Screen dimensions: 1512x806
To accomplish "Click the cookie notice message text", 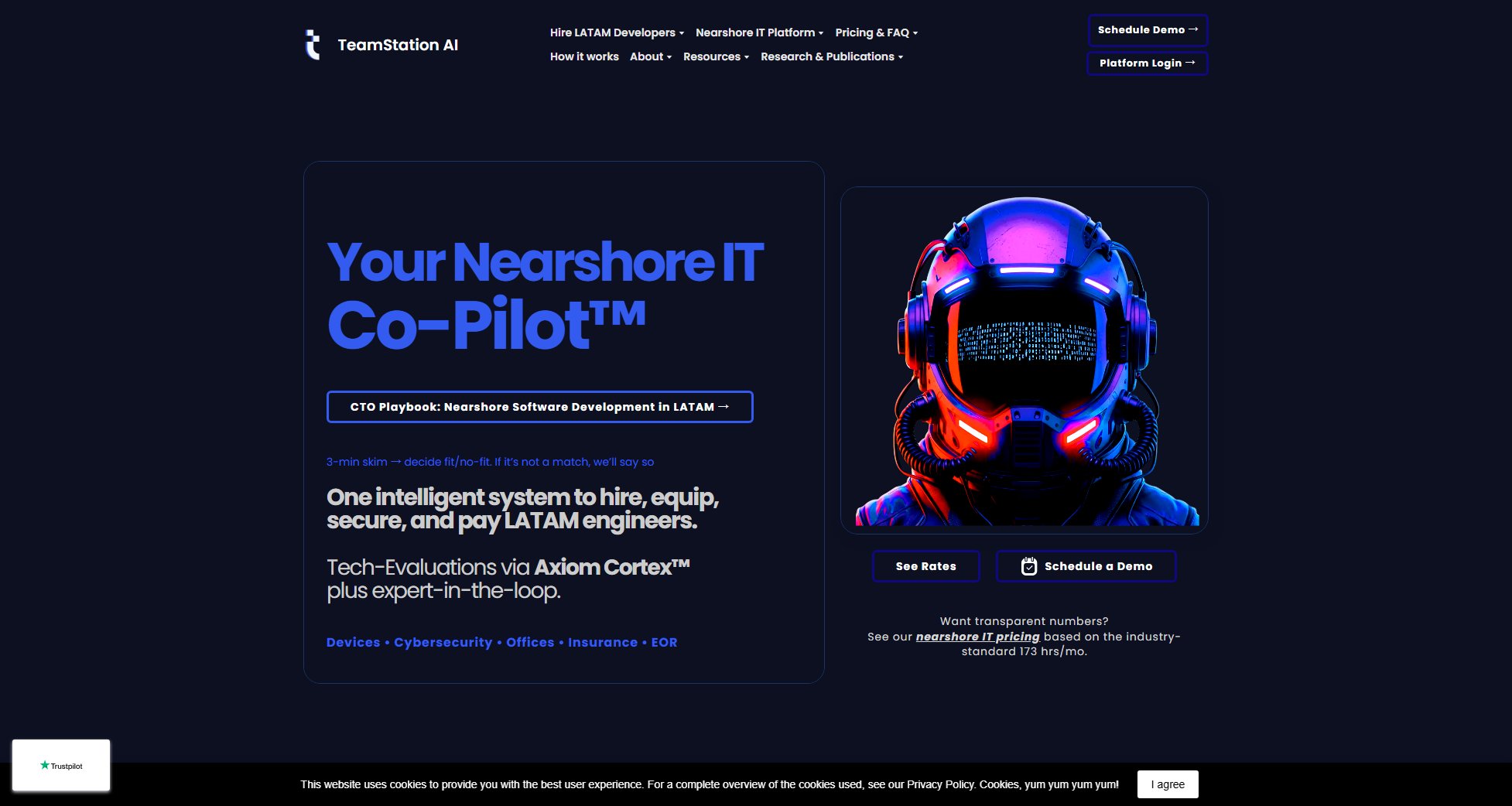I will tap(710, 784).
